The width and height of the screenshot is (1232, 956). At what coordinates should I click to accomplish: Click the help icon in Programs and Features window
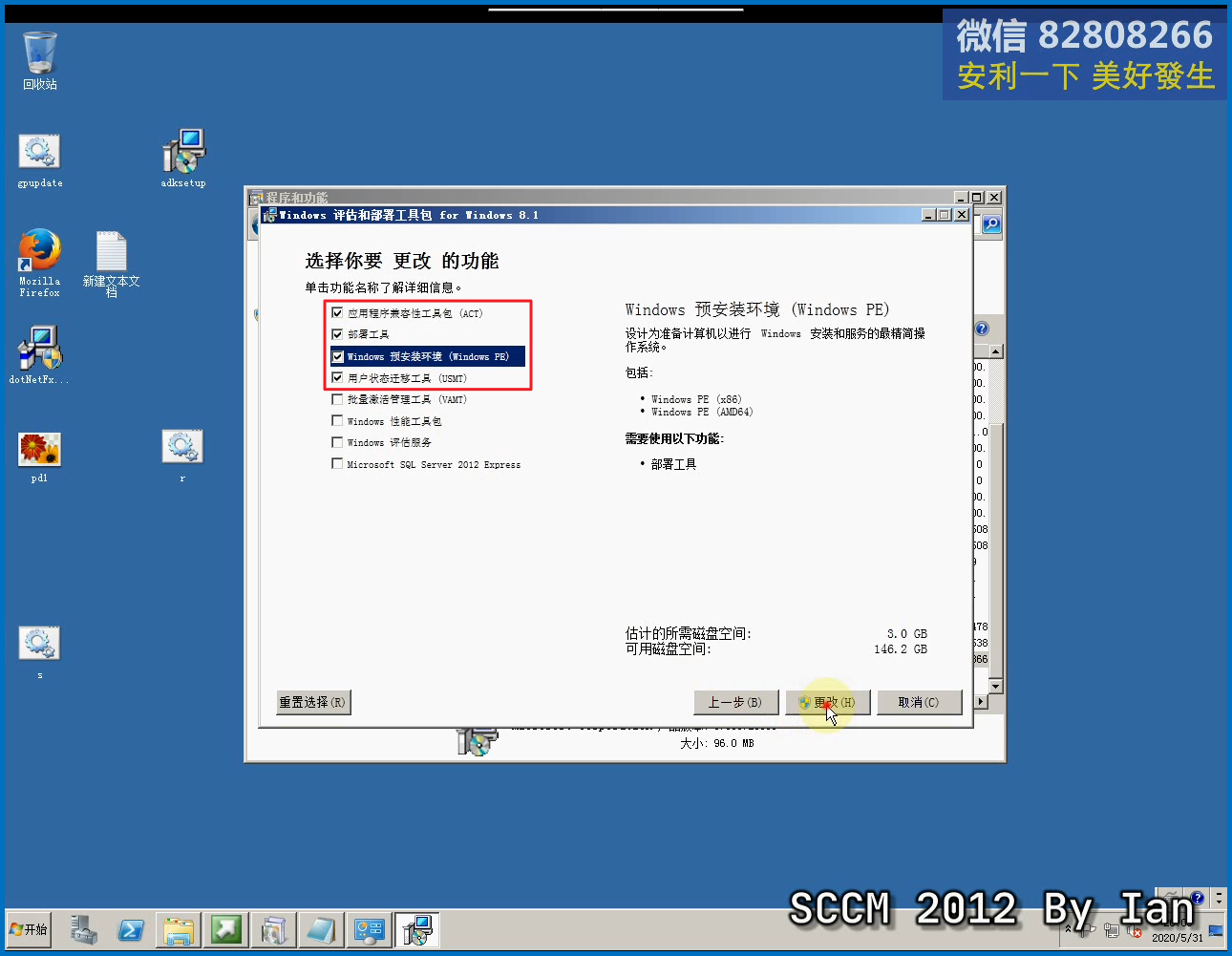(x=982, y=329)
